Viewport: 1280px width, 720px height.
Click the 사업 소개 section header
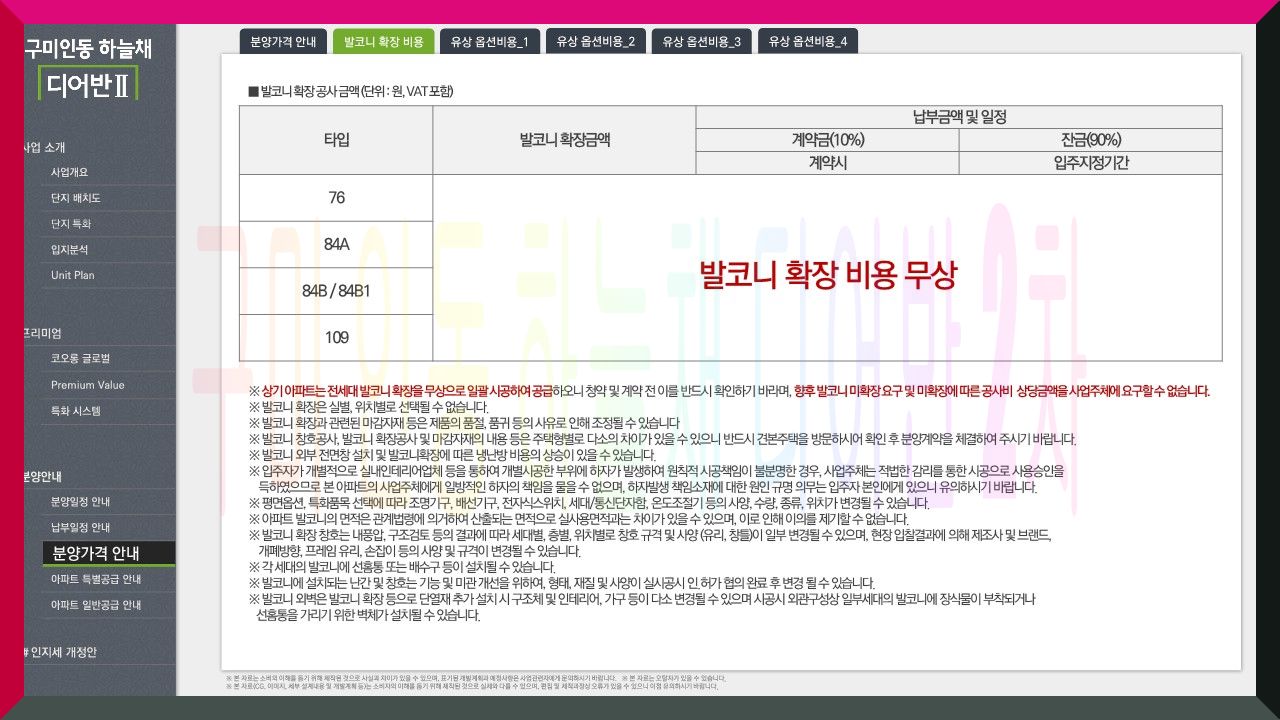click(45, 148)
